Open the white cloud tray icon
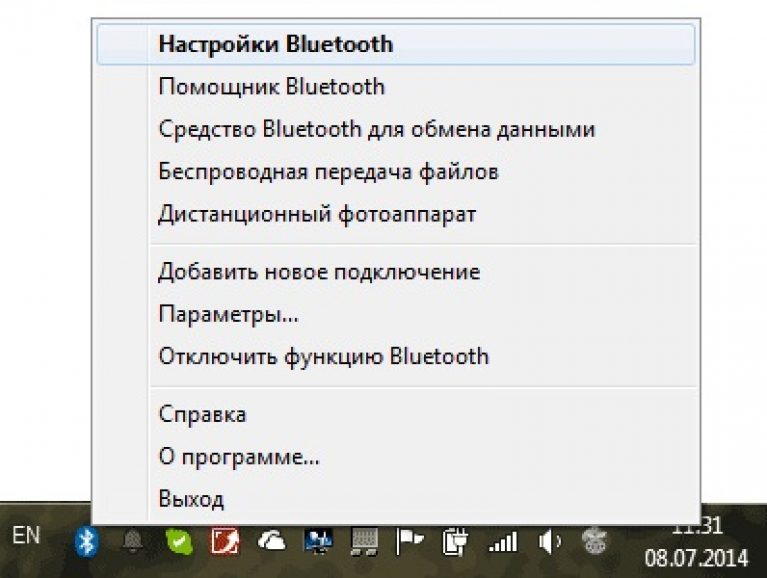Viewport: 767px width, 578px height. tap(271, 541)
